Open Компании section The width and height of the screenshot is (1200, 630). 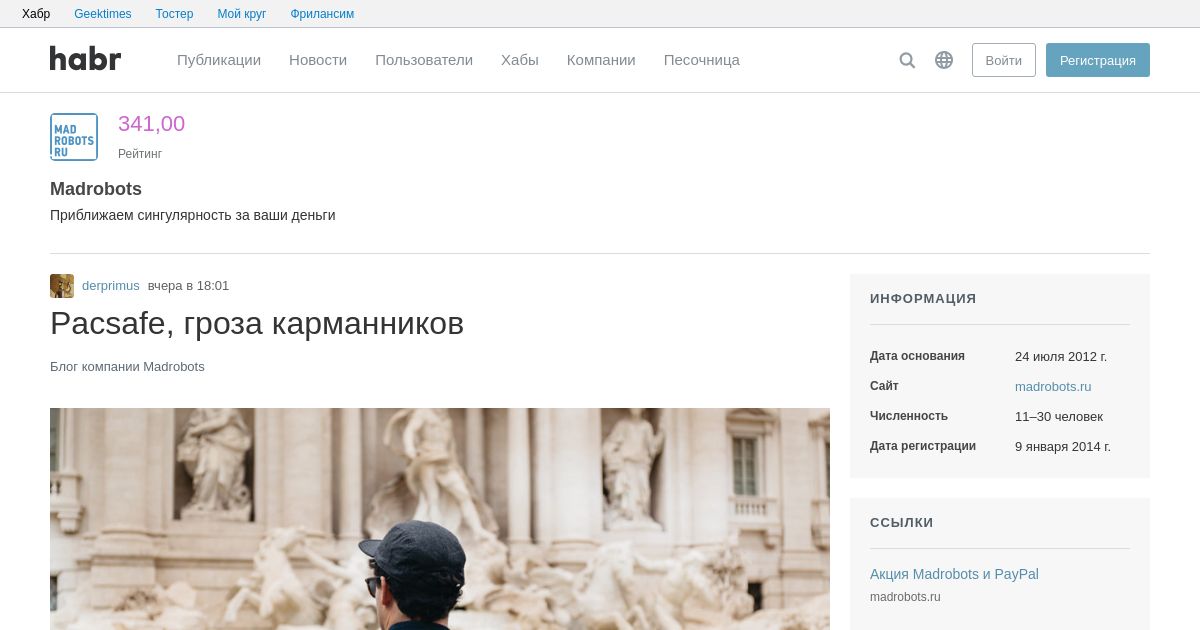point(601,60)
